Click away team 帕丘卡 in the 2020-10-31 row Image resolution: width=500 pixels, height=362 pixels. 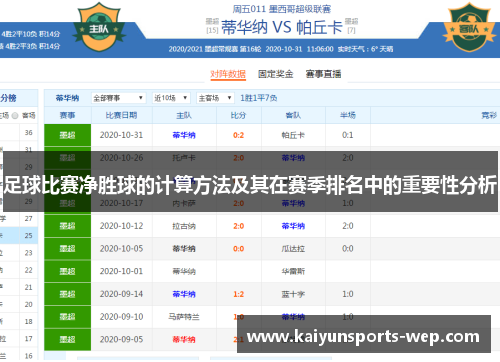click(x=293, y=135)
